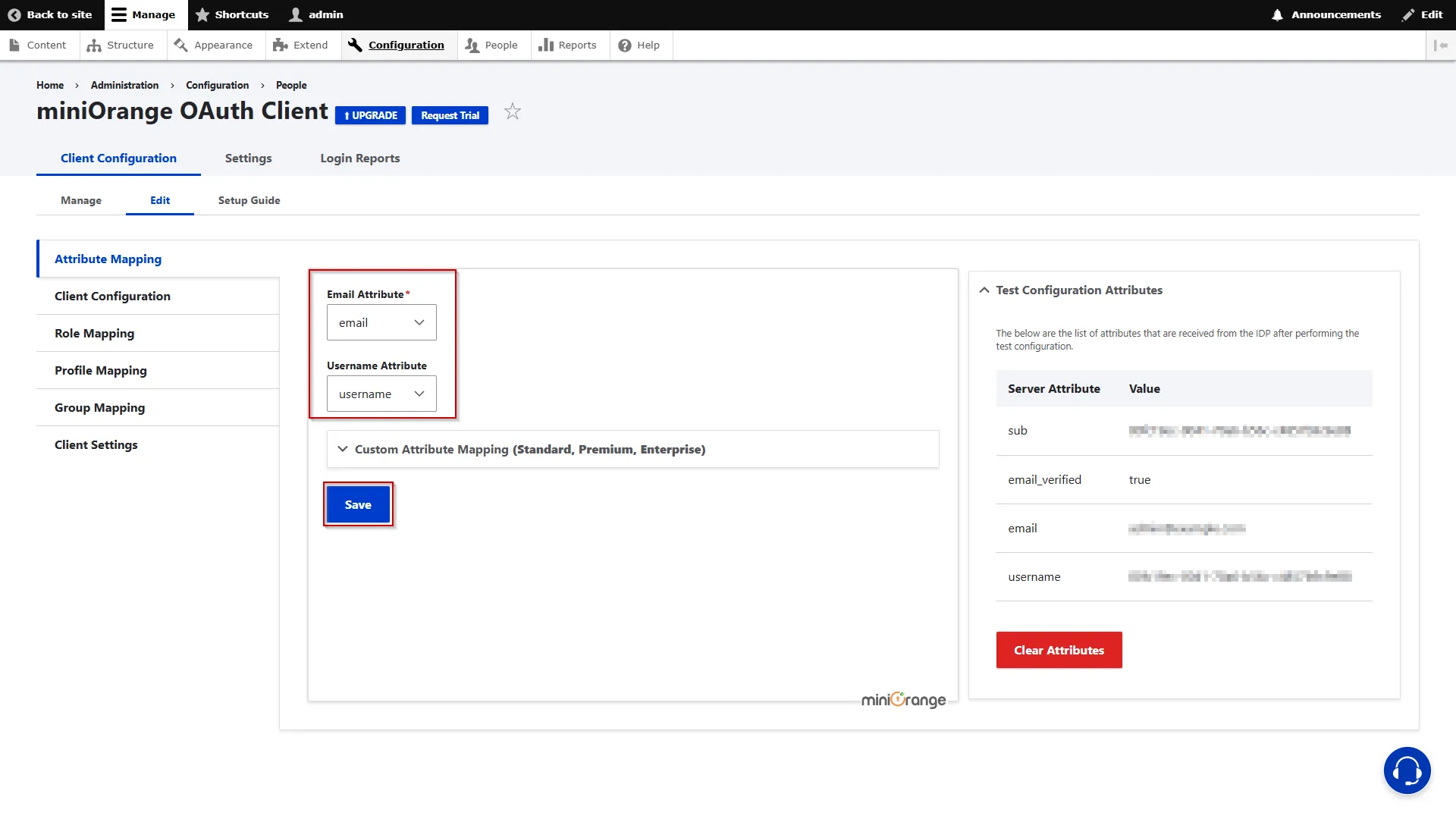1456x819 pixels.
Task: Click the Back to site arrow icon
Action: point(14,14)
